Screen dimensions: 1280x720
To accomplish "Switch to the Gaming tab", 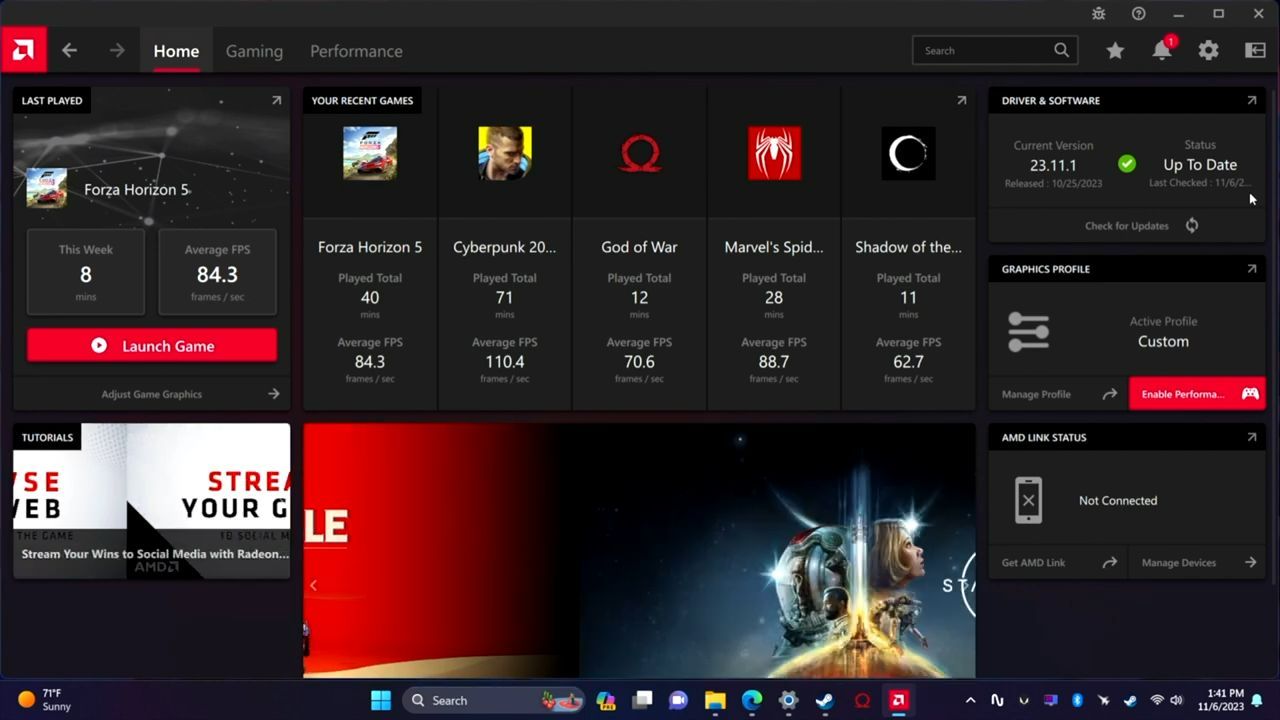I will click(x=254, y=51).
